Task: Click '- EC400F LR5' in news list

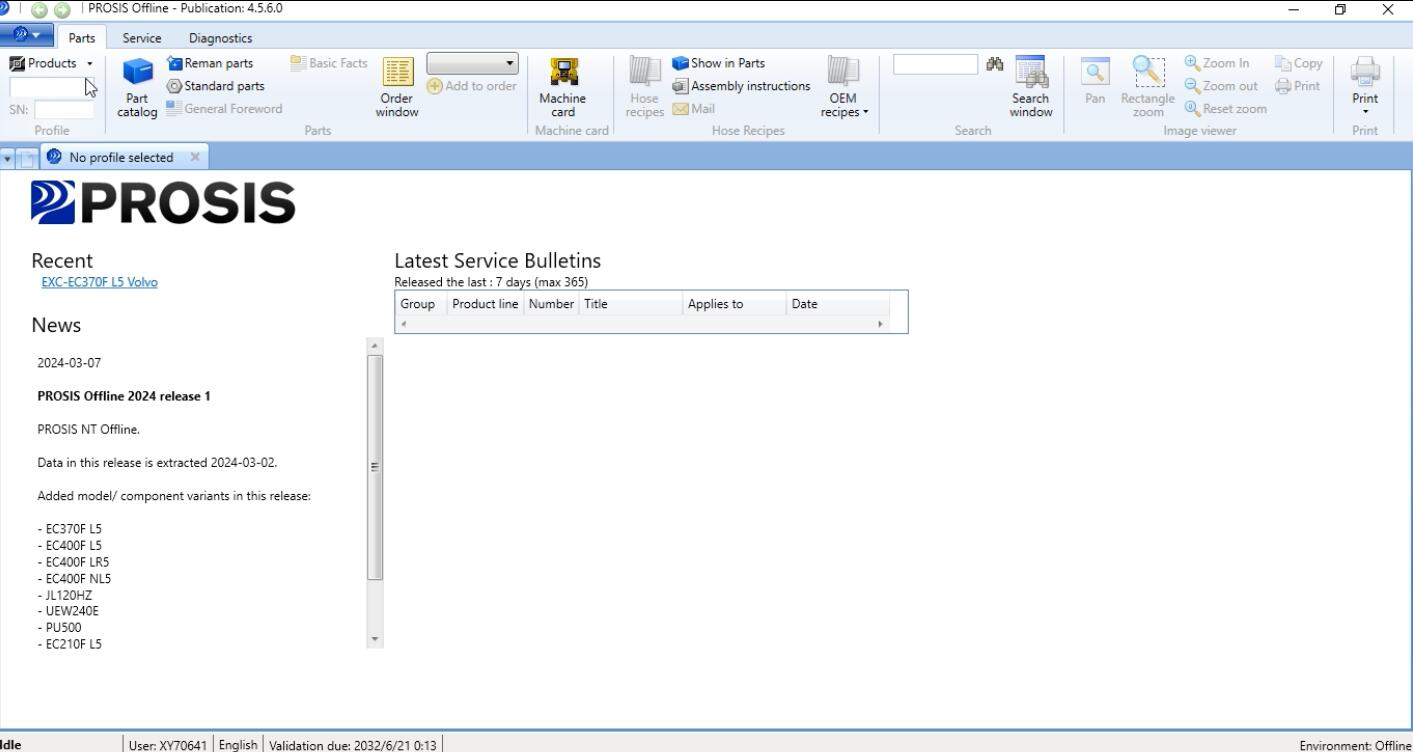Action: (73, 562)
